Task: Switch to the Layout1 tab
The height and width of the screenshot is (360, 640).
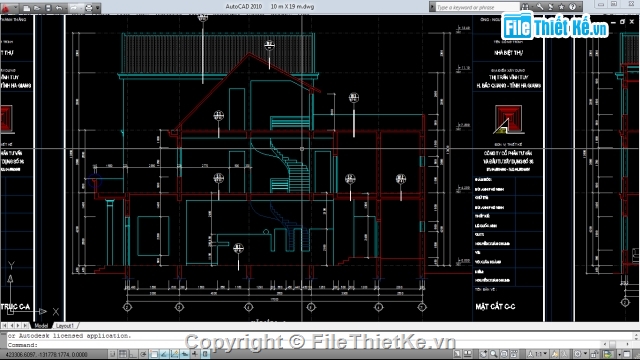Action: click(65, 326)
